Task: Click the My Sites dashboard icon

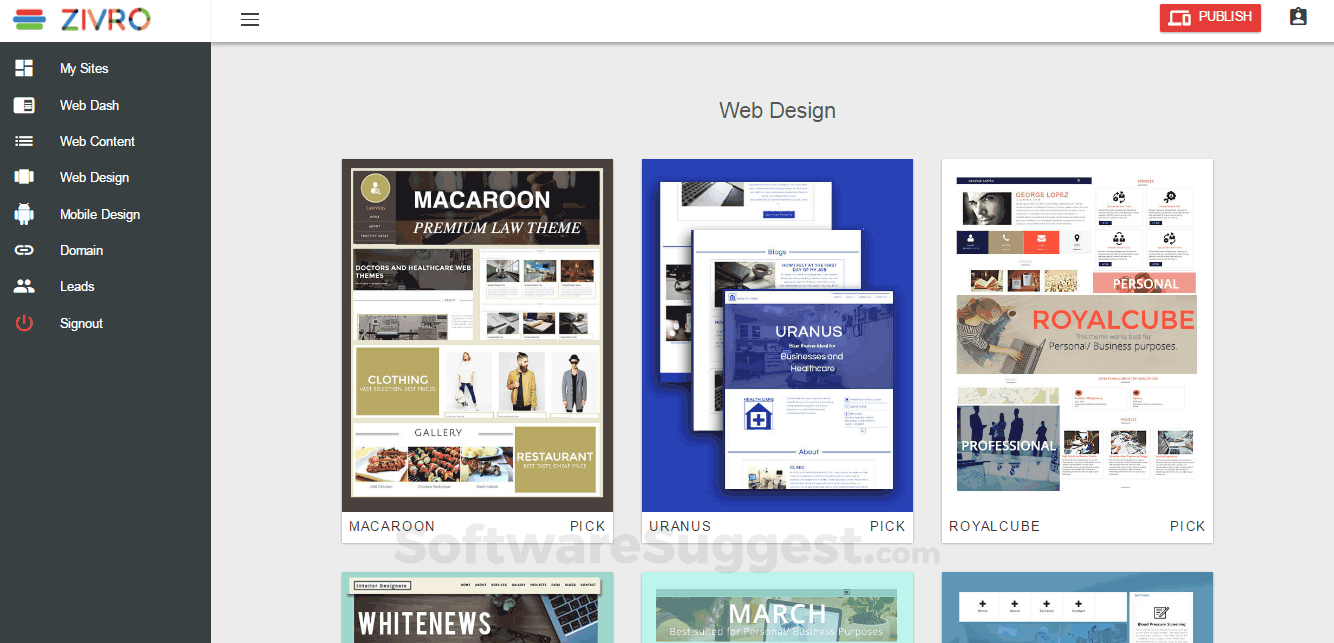Action: coord(24,68)
